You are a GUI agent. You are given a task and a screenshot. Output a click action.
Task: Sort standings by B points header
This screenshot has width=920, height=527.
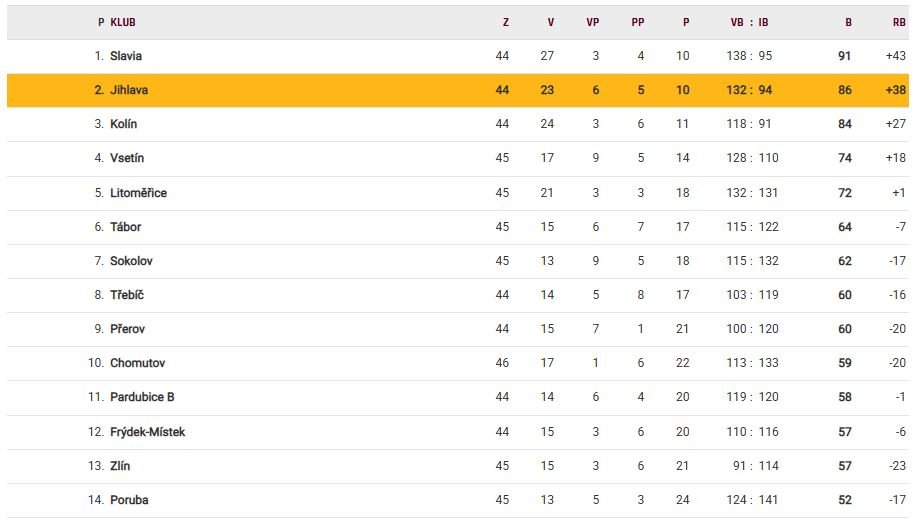pos(848,22)
